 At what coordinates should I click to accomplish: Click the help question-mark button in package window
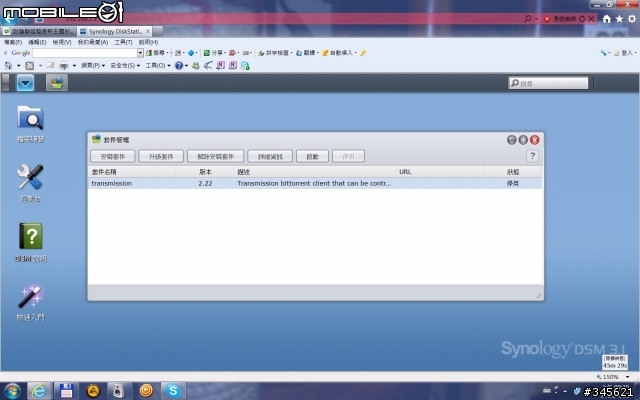[x=532, y=156]
